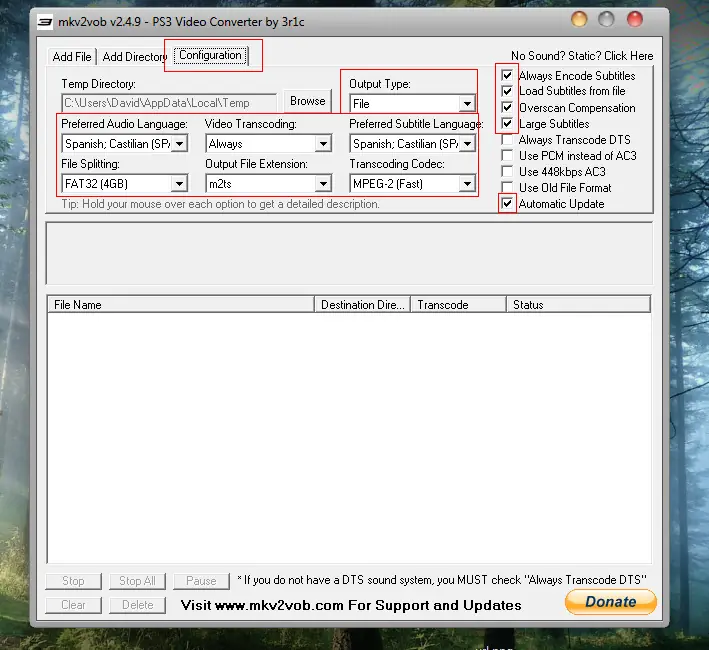Click the Status column header
The width and height of the screenshot is (709, 650).
(x=578, y=305)
